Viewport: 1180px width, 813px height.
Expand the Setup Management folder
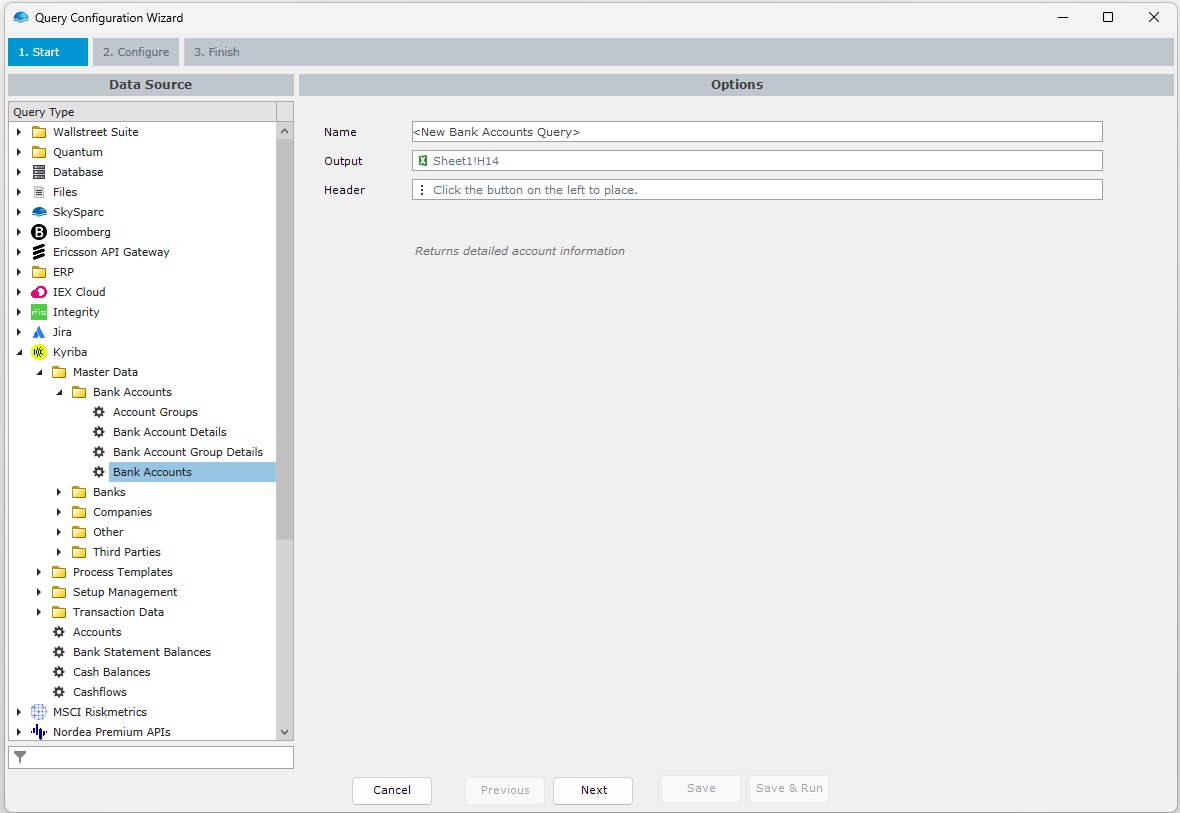coord(39,592)
